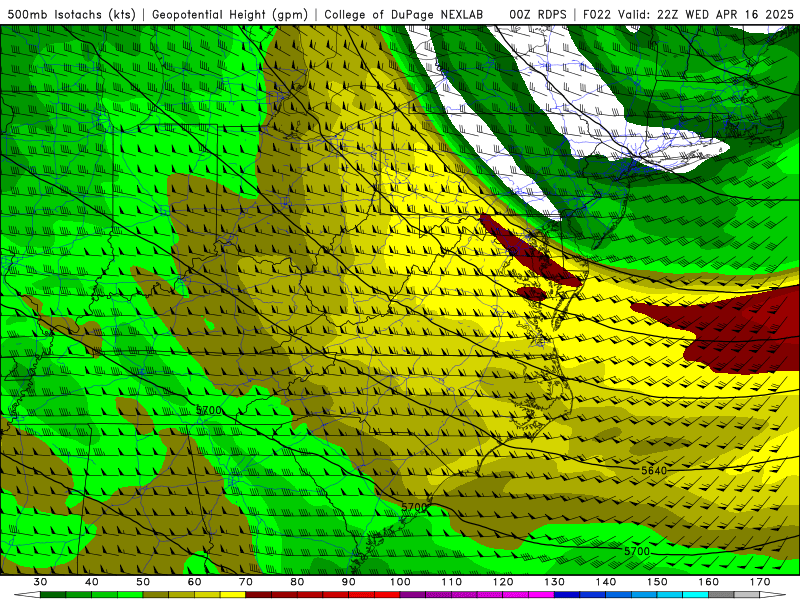Click the purple 100-105 kt legend swatch
The height and width of the screenshot is (600, 800).
click(413, 595)
